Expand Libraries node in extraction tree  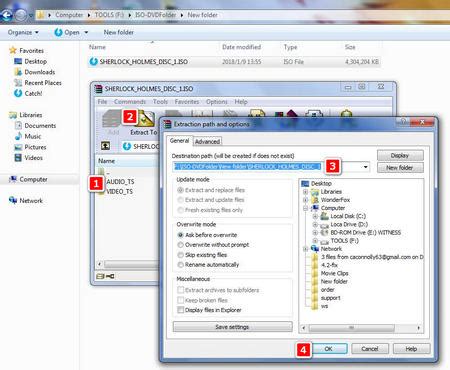(x=305, y=192)
